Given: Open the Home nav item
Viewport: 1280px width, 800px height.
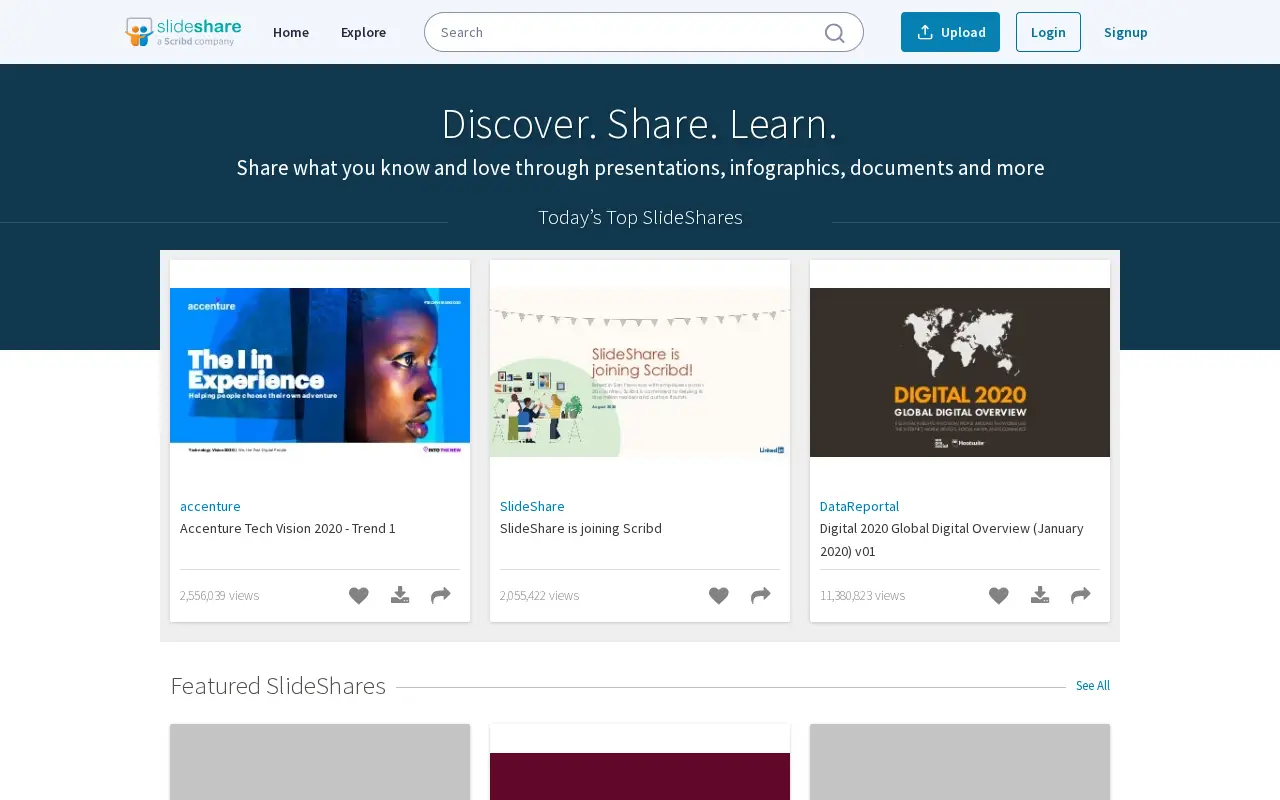Looking at the screenshot, I should [291, 32].
